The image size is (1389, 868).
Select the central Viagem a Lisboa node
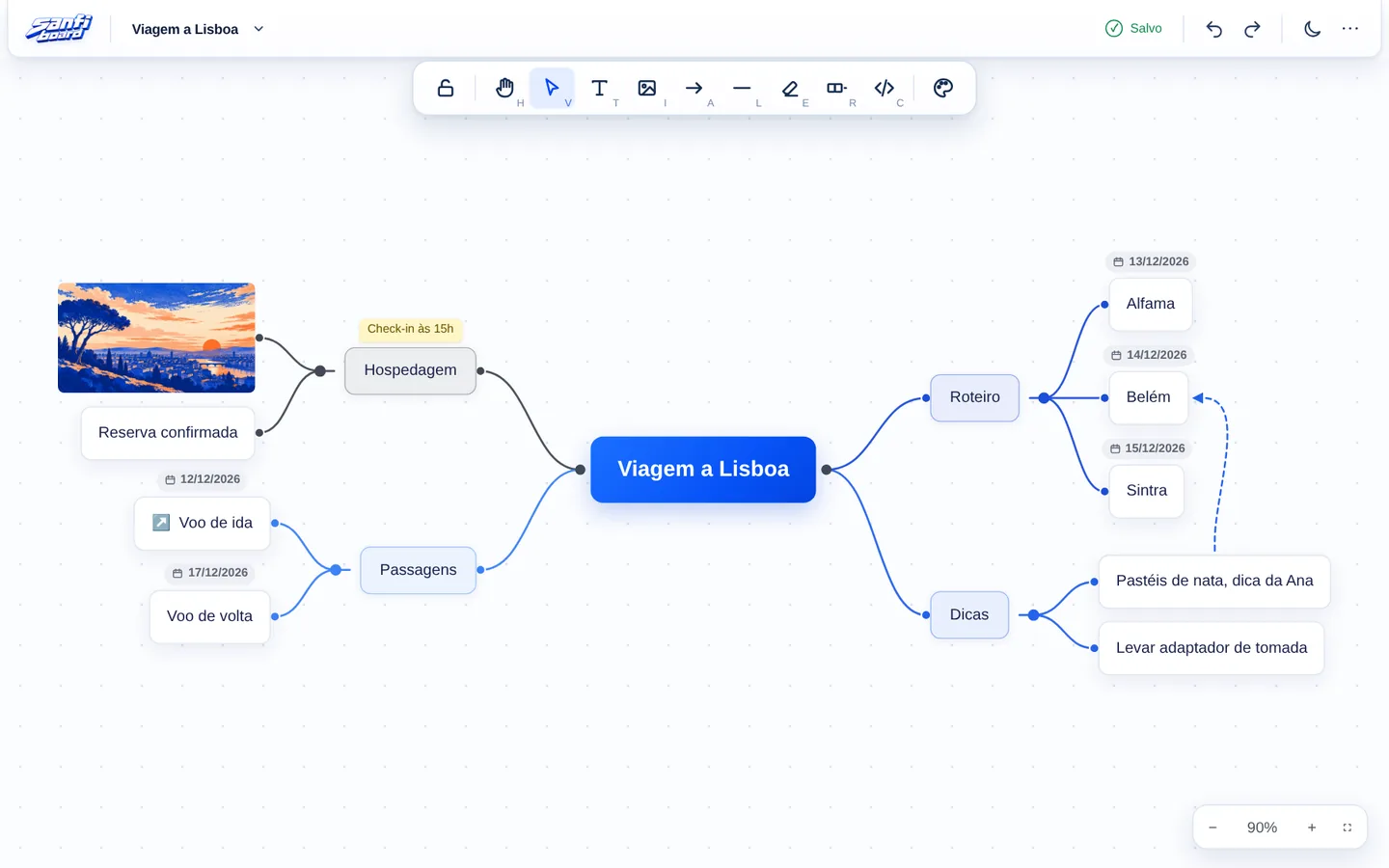pyautogui.click(x=703, y=470)
